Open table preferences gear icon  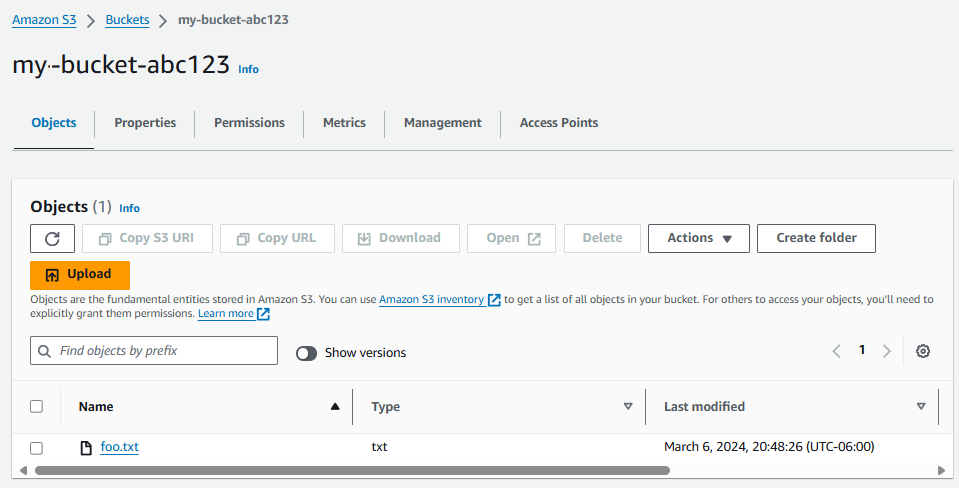923,351
